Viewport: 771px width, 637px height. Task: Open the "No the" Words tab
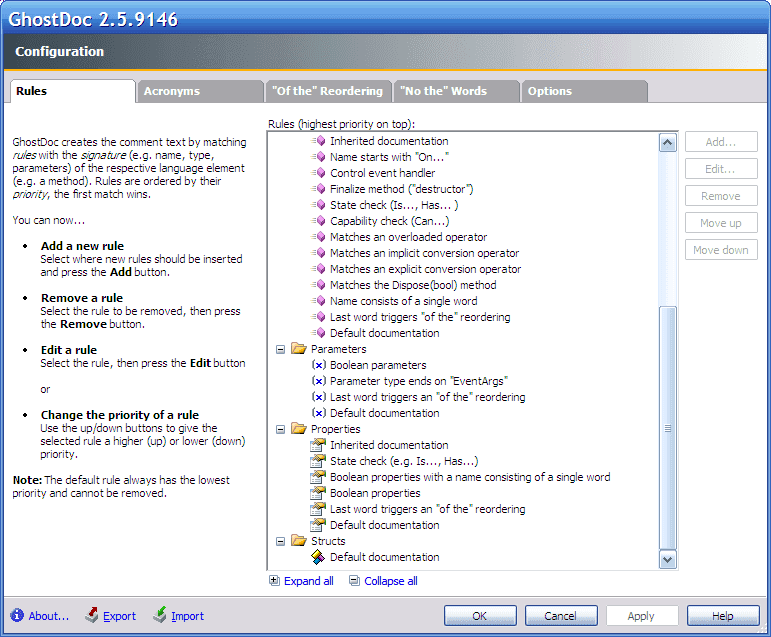(455, 91)
